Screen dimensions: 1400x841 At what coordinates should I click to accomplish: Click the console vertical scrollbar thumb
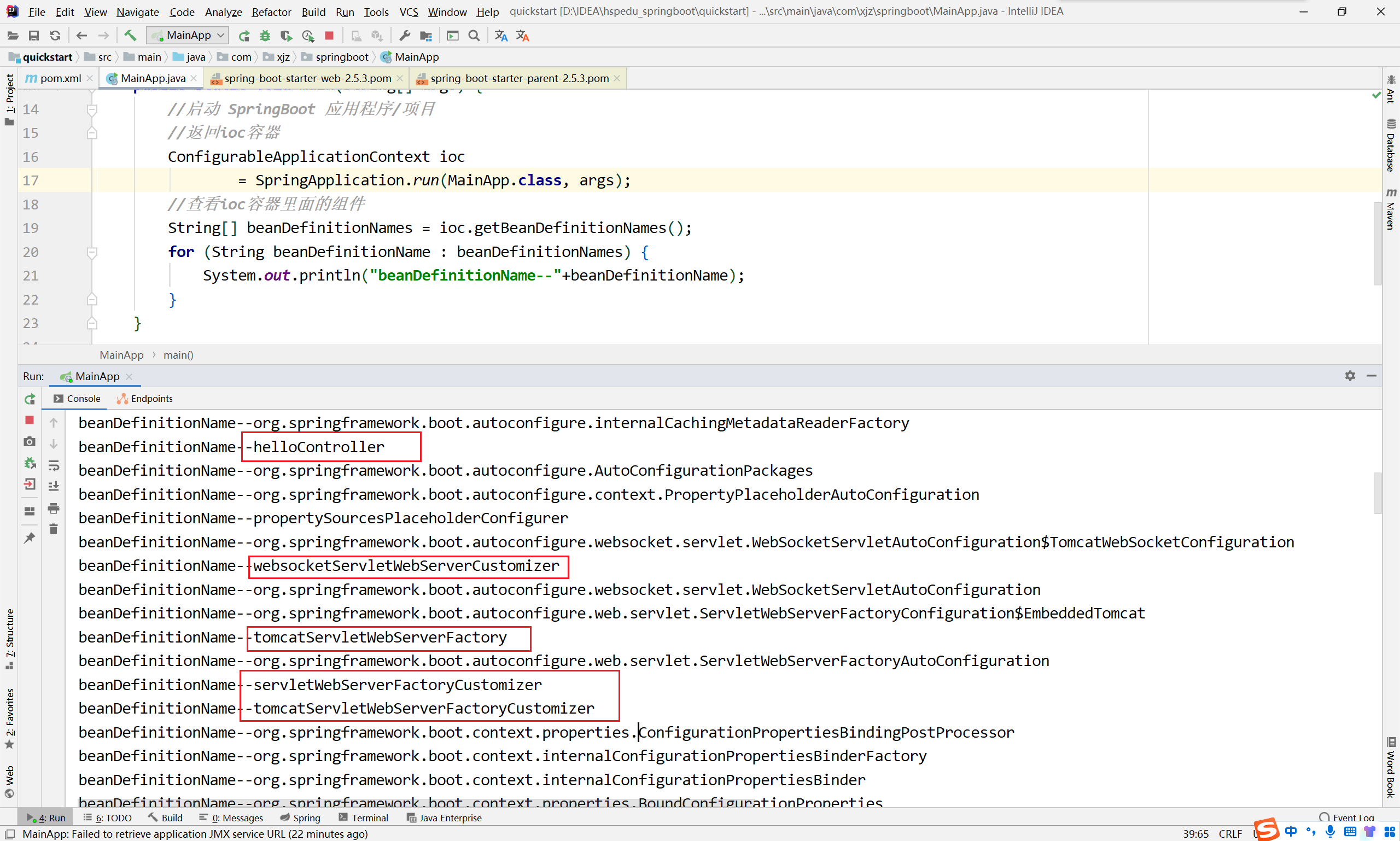[x=1378, y=492]
